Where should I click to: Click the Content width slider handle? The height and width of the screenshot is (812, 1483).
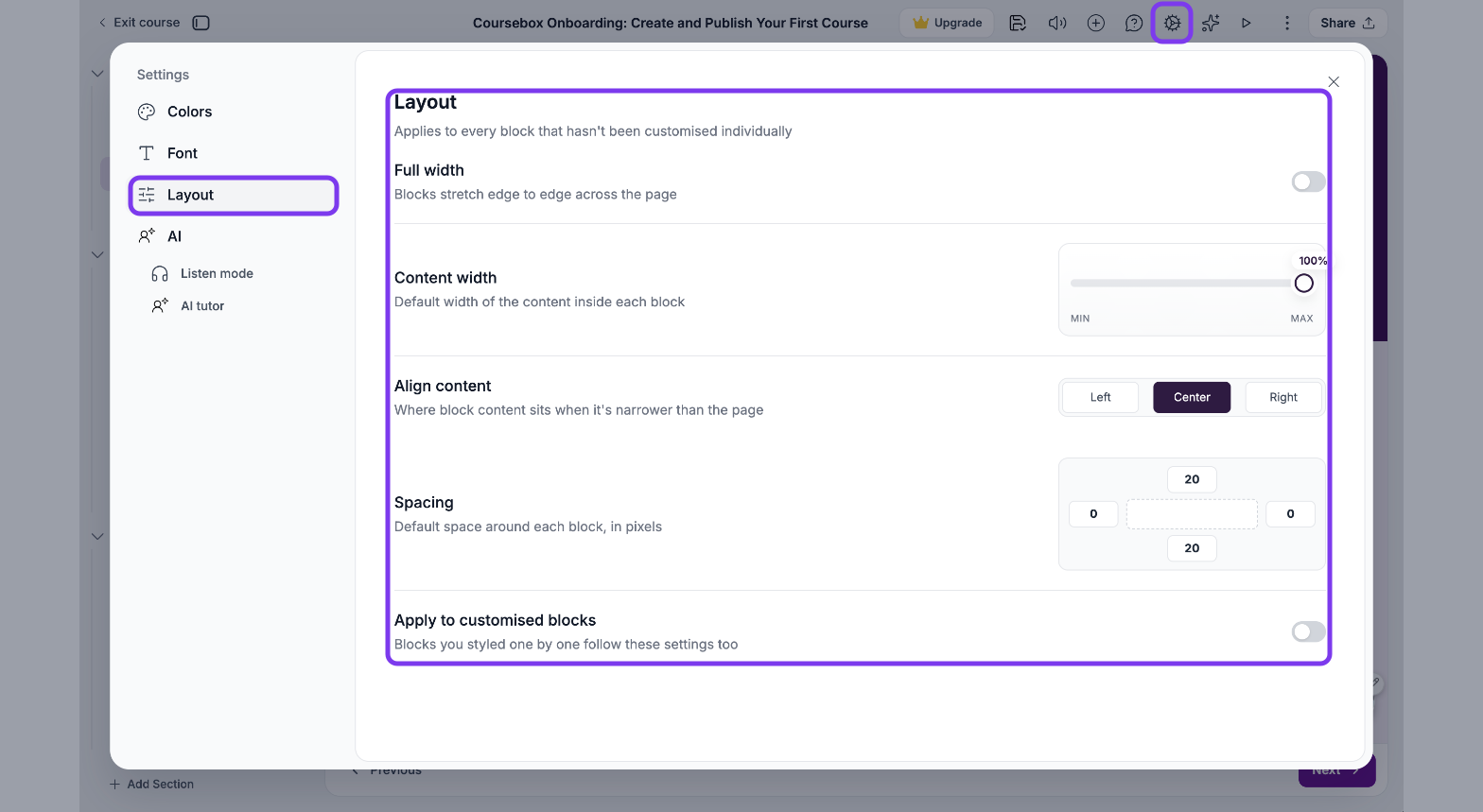coord(1304,284)
